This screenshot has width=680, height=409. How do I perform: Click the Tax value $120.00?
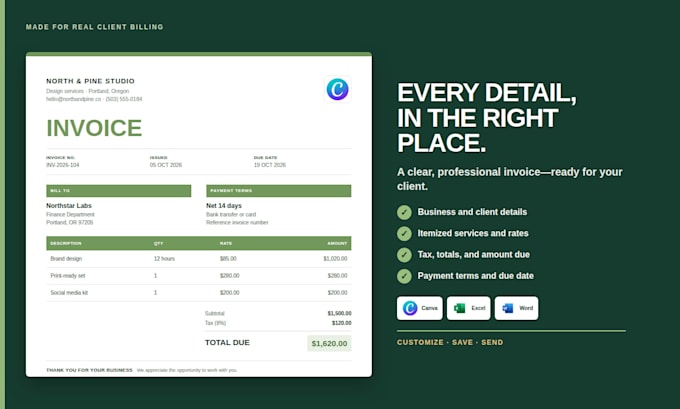pyautogui.click(x=342, y=323)
